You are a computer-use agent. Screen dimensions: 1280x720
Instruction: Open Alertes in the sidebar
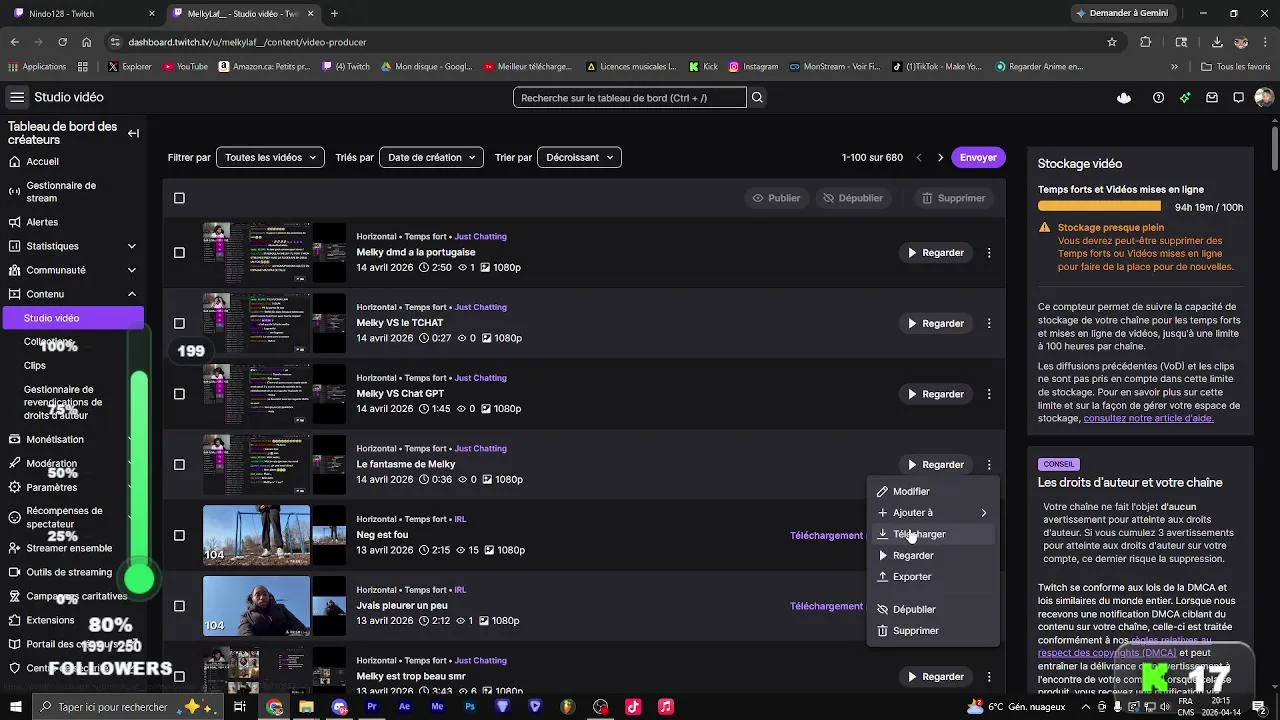click(42, 222)
